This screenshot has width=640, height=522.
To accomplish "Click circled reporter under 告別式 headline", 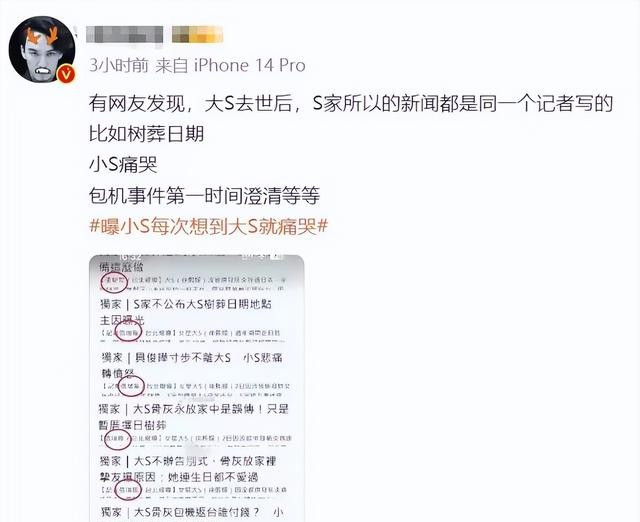I will pyautogui.click(x=128, y=490).
